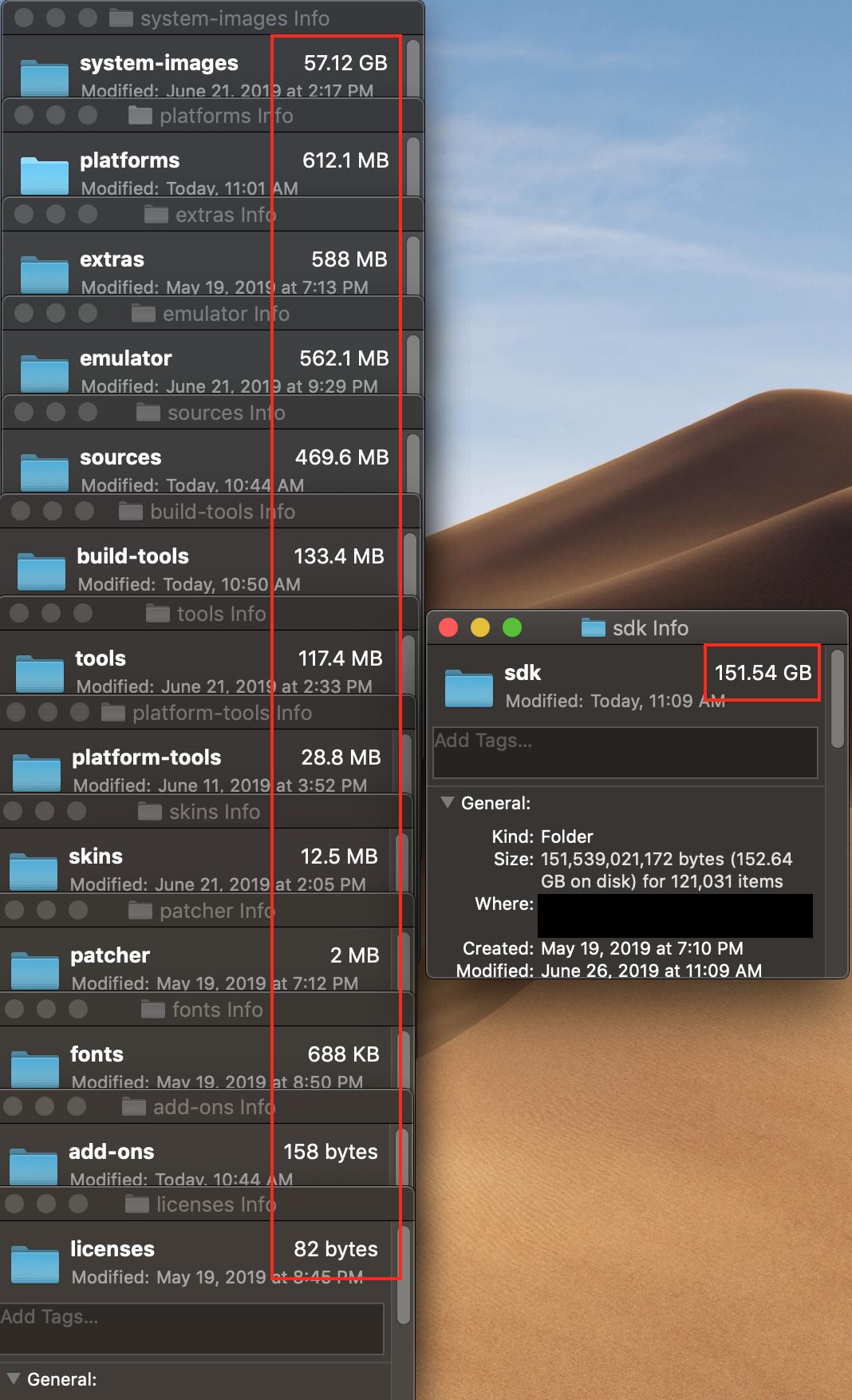
Task: Click the tools folder icon
Action: click(40, 674)
